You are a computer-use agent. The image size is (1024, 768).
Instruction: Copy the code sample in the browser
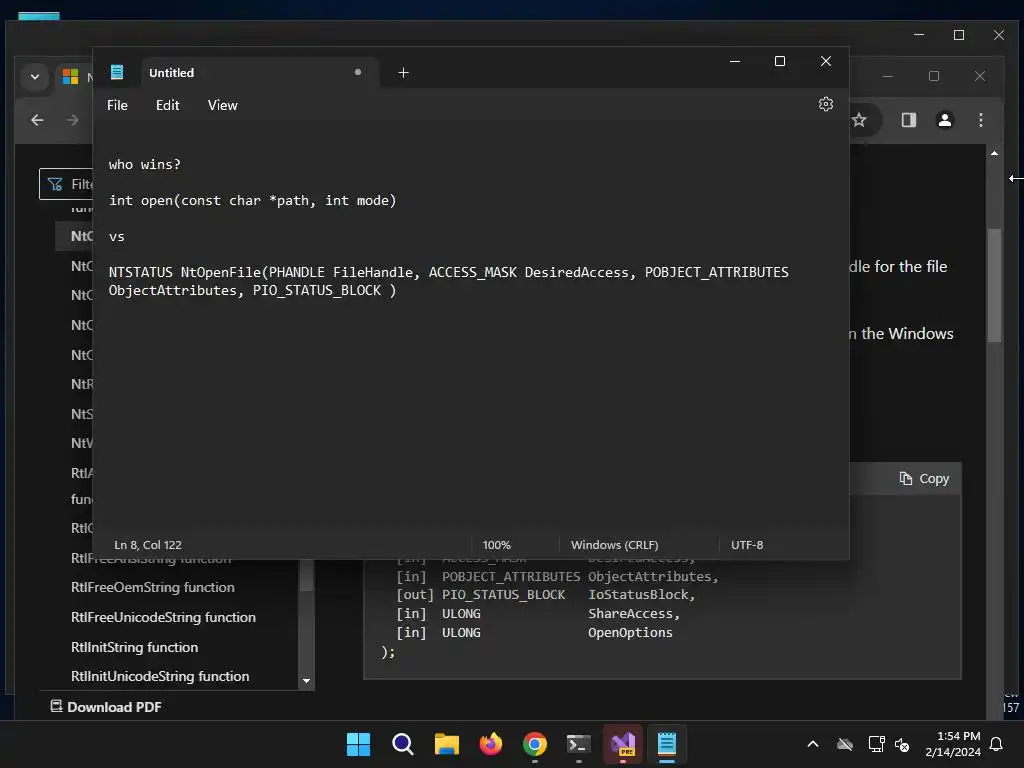pos(924,479)
